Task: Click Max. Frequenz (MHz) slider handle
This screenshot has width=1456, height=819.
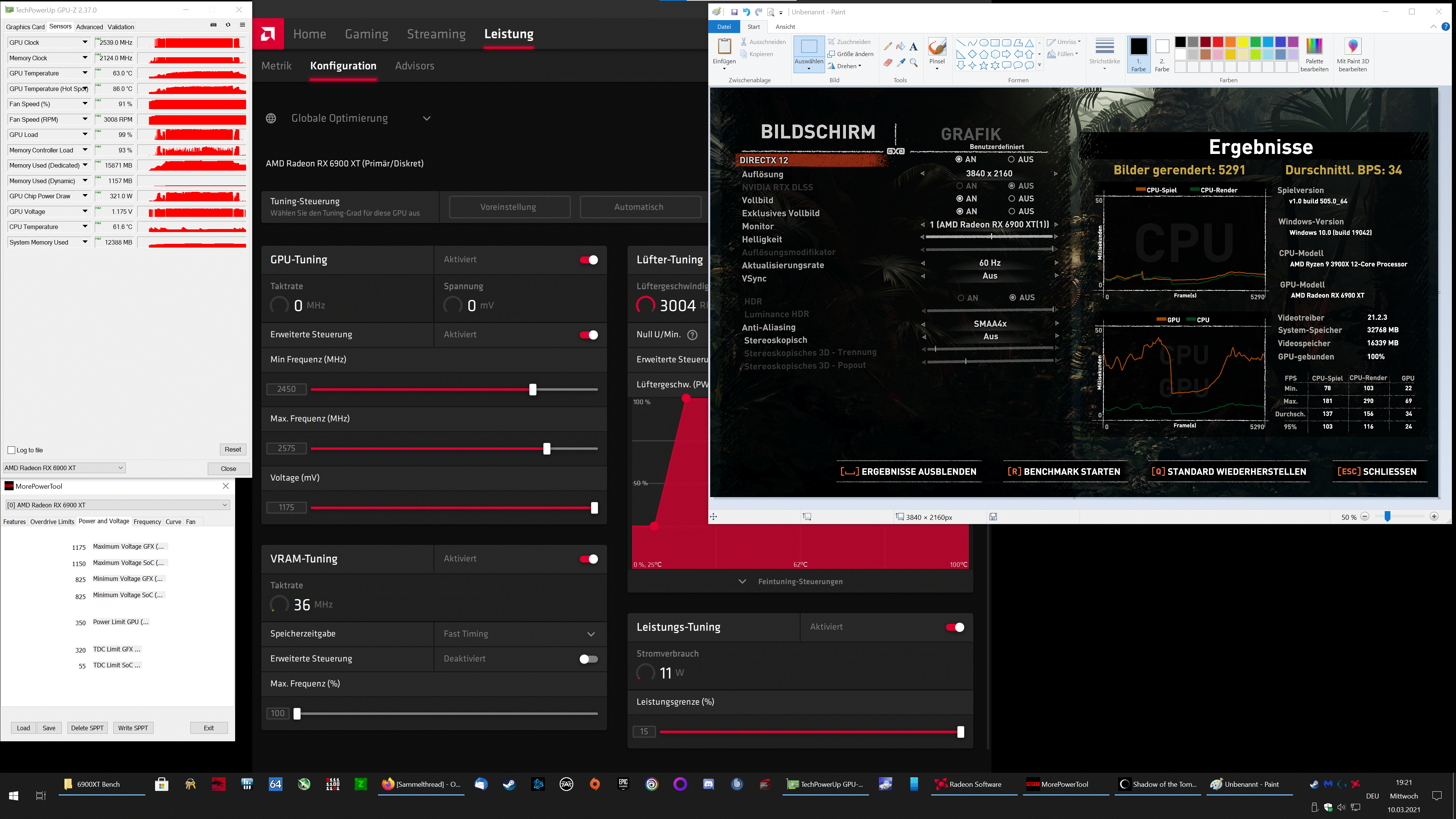Action: (546, 449)
